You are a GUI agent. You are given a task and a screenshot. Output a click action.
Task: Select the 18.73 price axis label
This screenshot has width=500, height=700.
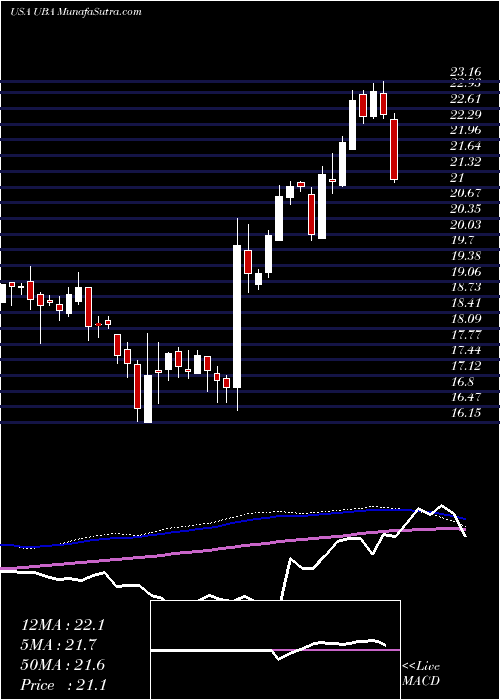tap(465, 288)
